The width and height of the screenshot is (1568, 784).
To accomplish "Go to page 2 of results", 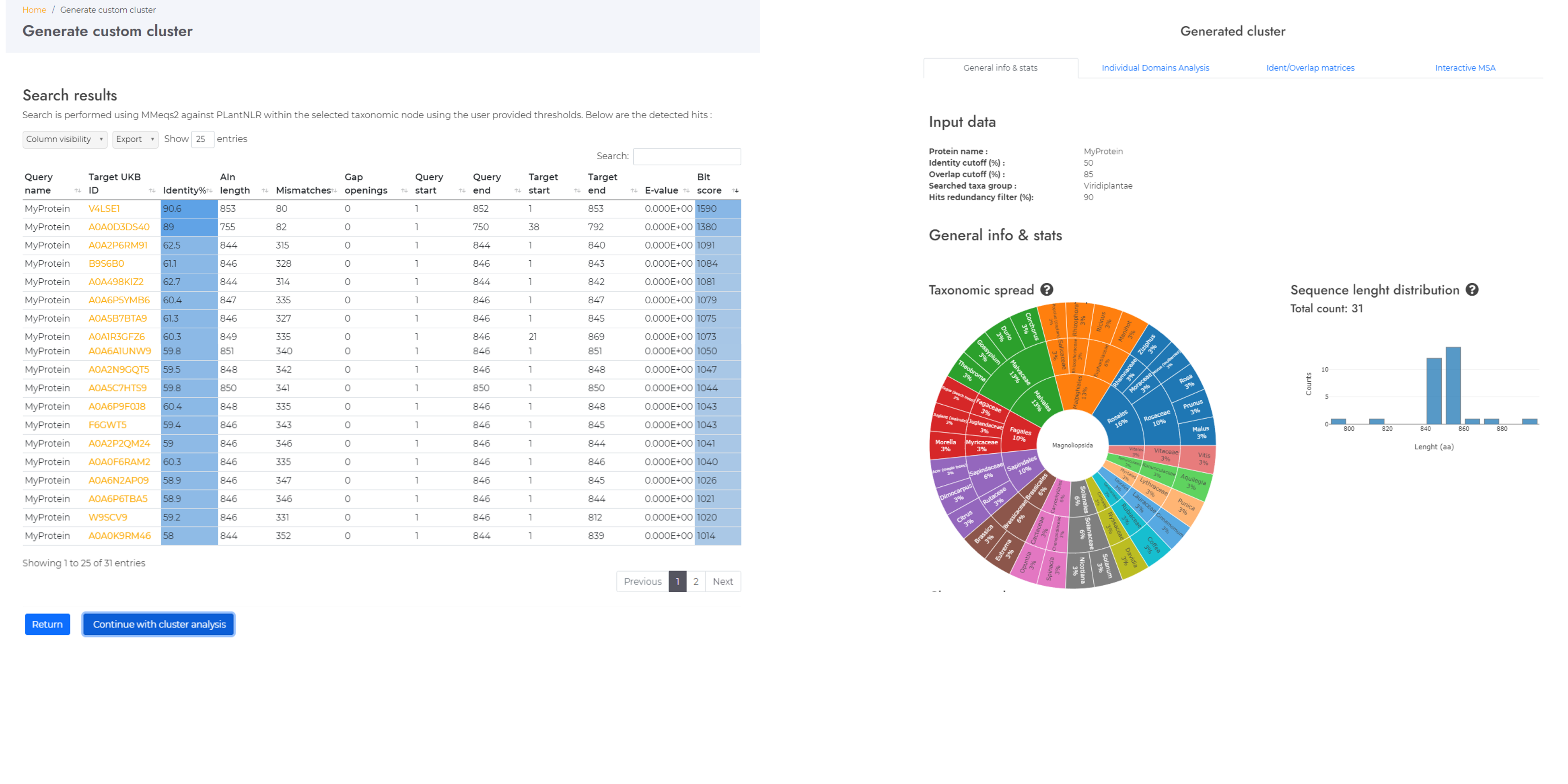I will coord(696,581).
